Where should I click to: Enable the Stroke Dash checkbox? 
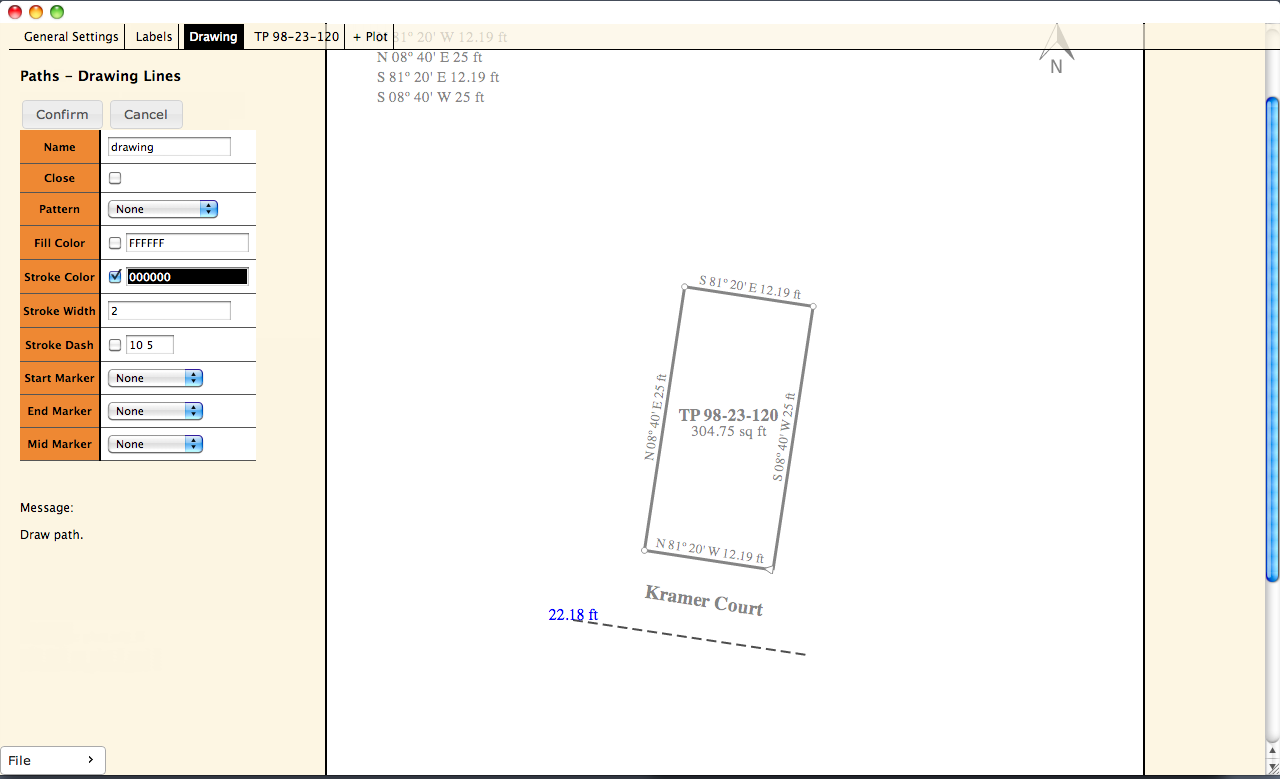pyautogui.click(x=114, y=344)
